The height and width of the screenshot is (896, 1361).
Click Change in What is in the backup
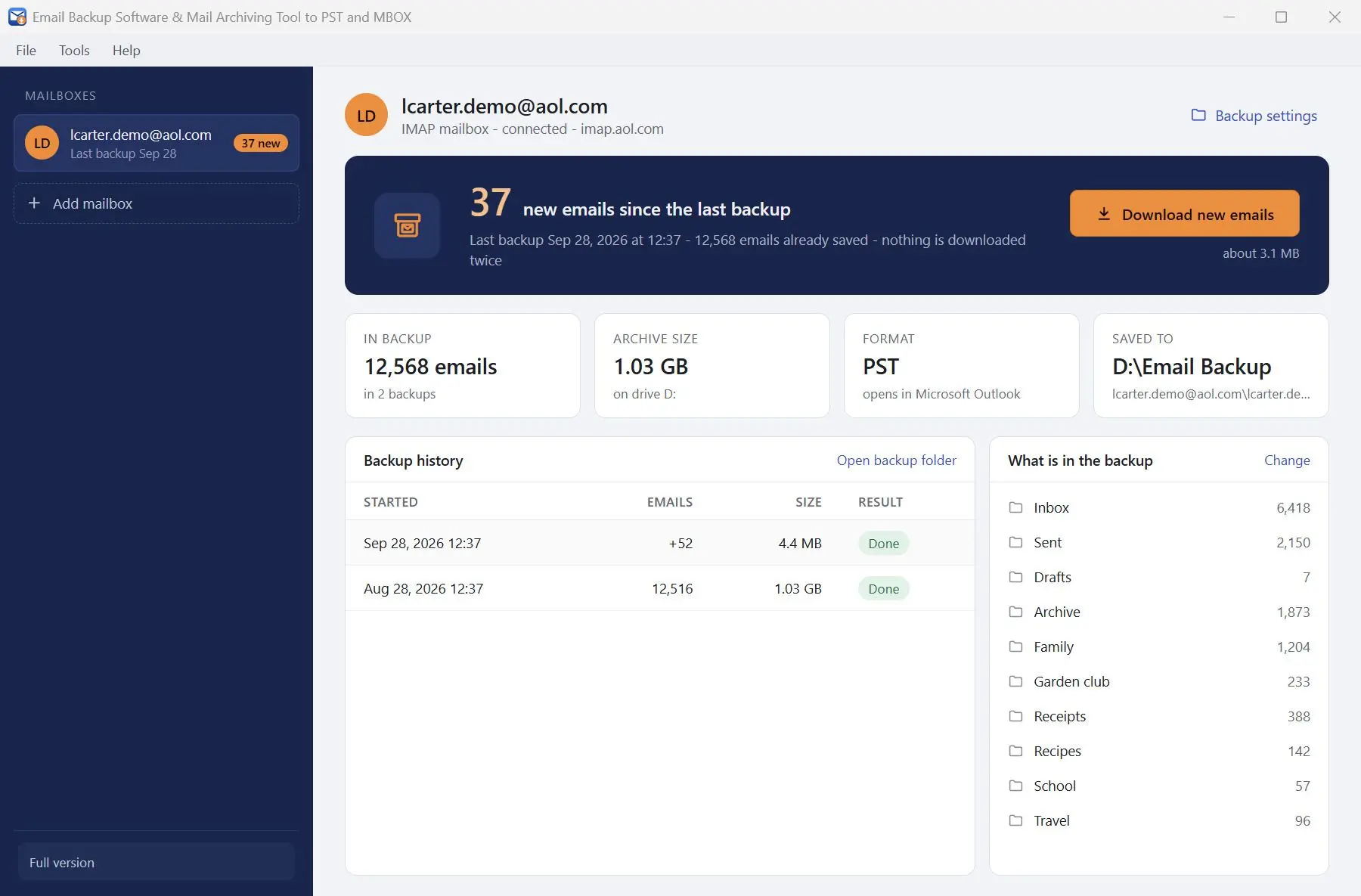[1287, 460]
